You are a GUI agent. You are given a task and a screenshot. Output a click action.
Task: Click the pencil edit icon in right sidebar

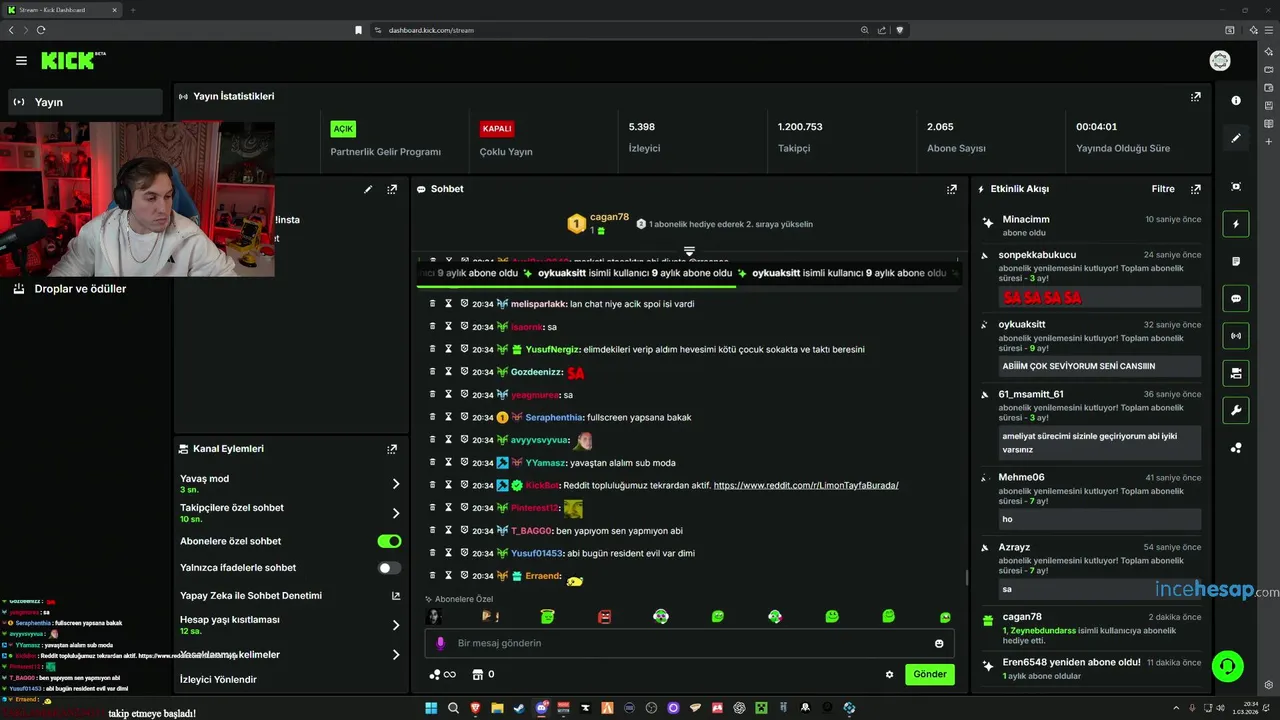pyautogui.click(x=1236, y=138)
